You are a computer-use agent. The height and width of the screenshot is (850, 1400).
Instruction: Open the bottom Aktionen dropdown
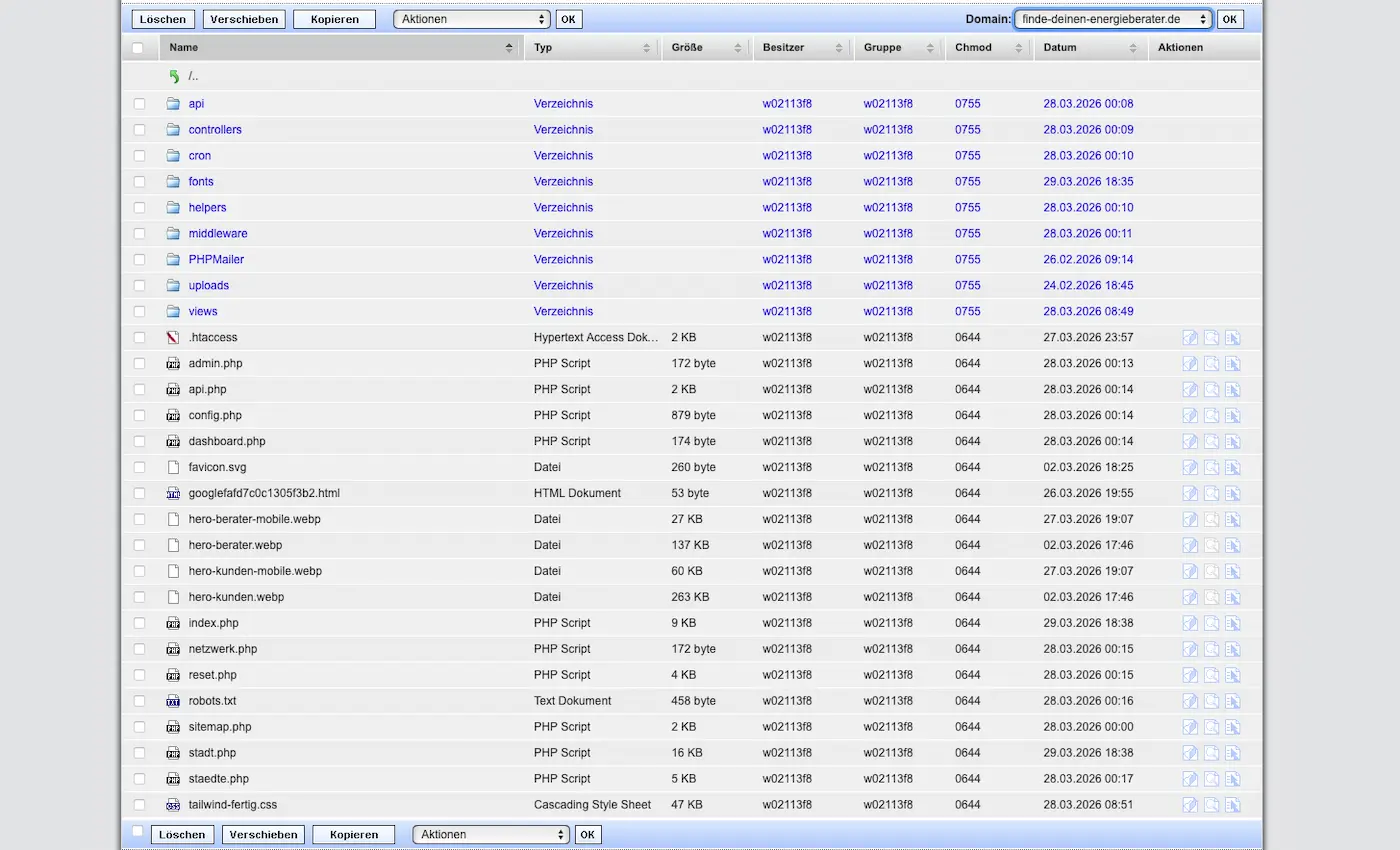coord(490,833)
